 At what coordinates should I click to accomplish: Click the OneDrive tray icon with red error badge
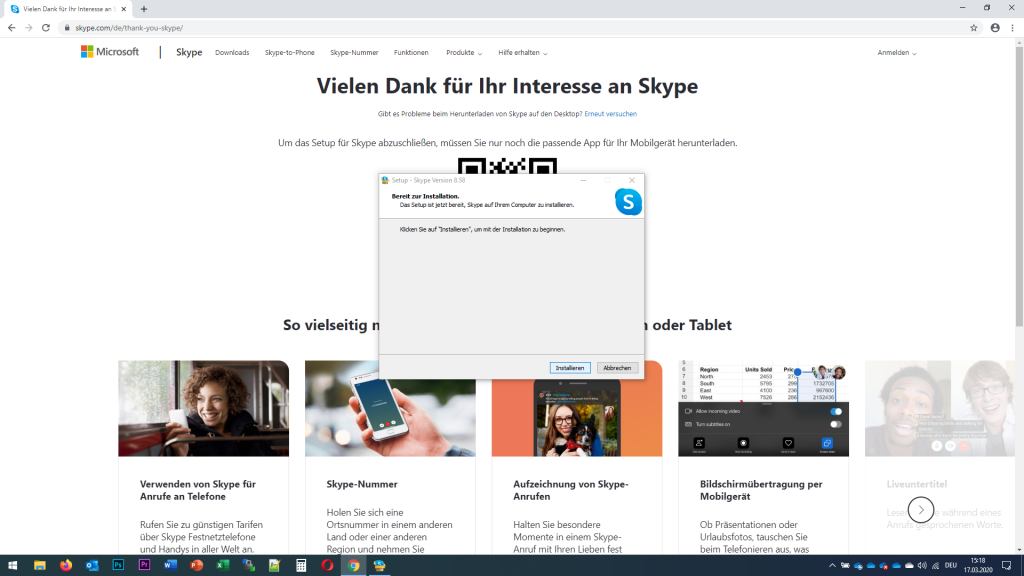[884, 566]
